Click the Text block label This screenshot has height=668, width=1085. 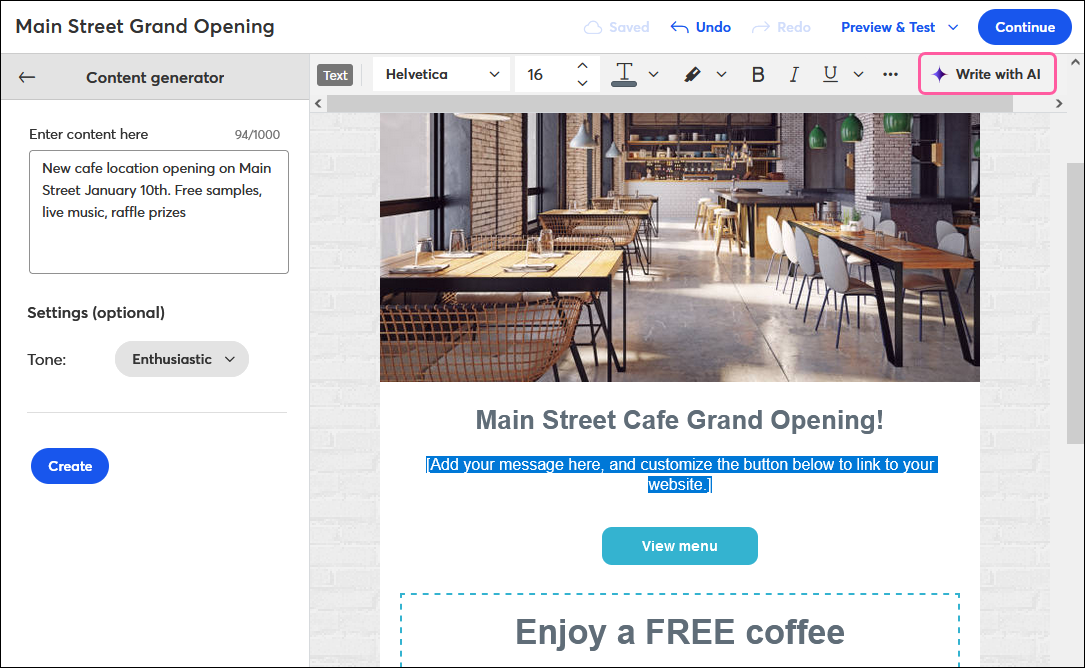pyautogui.click(x=335, y=75)
